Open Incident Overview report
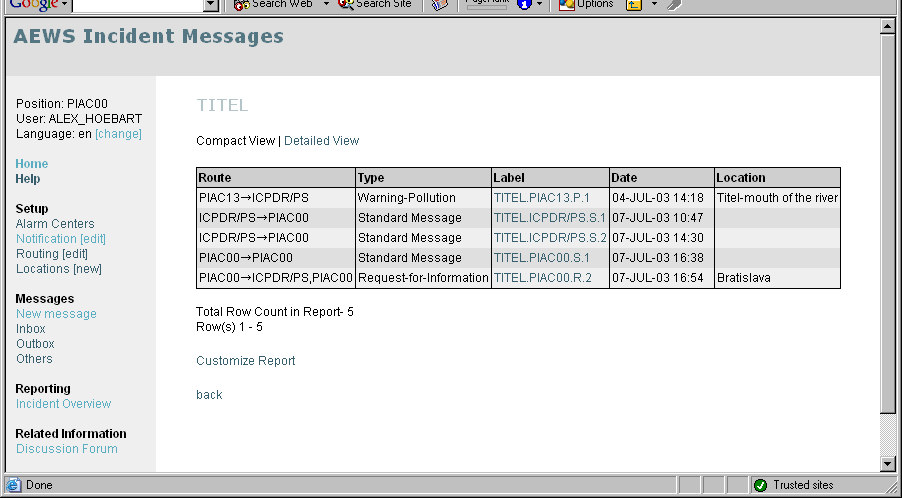The height and width of the screenshot is (498, 902). [x=63, y=404]
